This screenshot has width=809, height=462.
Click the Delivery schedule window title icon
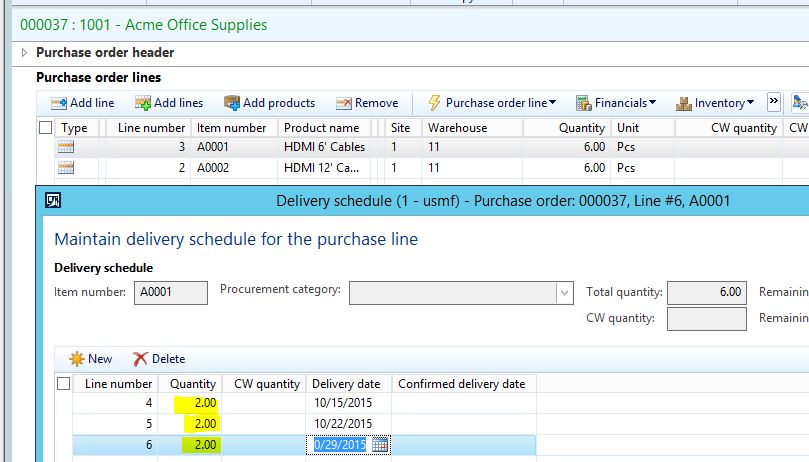pyautogui.click(x=53, y=201)
